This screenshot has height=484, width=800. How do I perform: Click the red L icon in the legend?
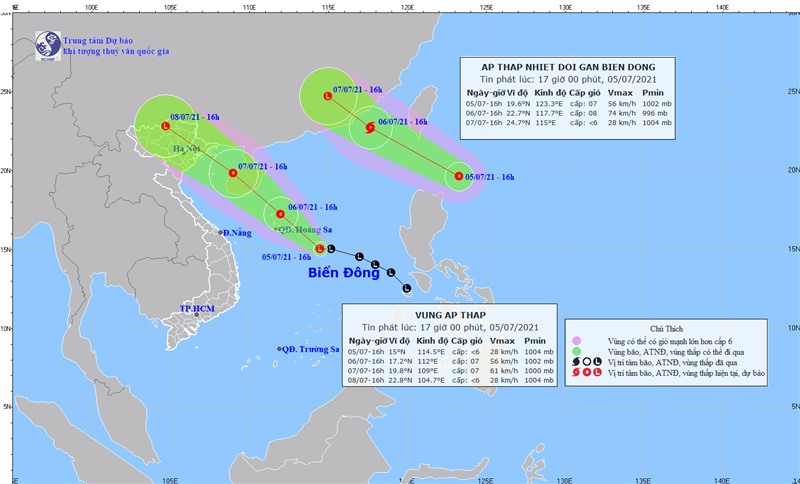(597, 372)
